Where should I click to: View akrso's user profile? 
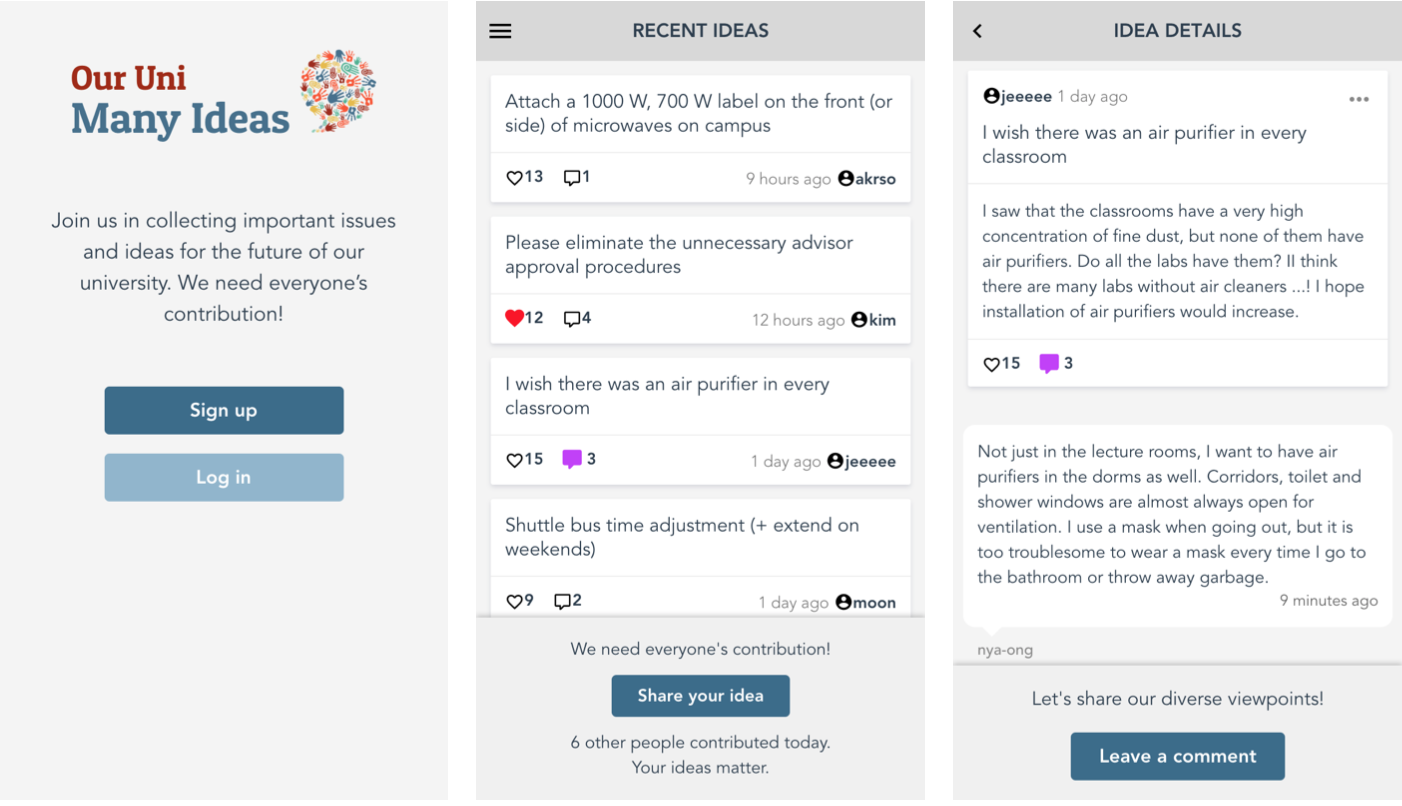point(867,179)
